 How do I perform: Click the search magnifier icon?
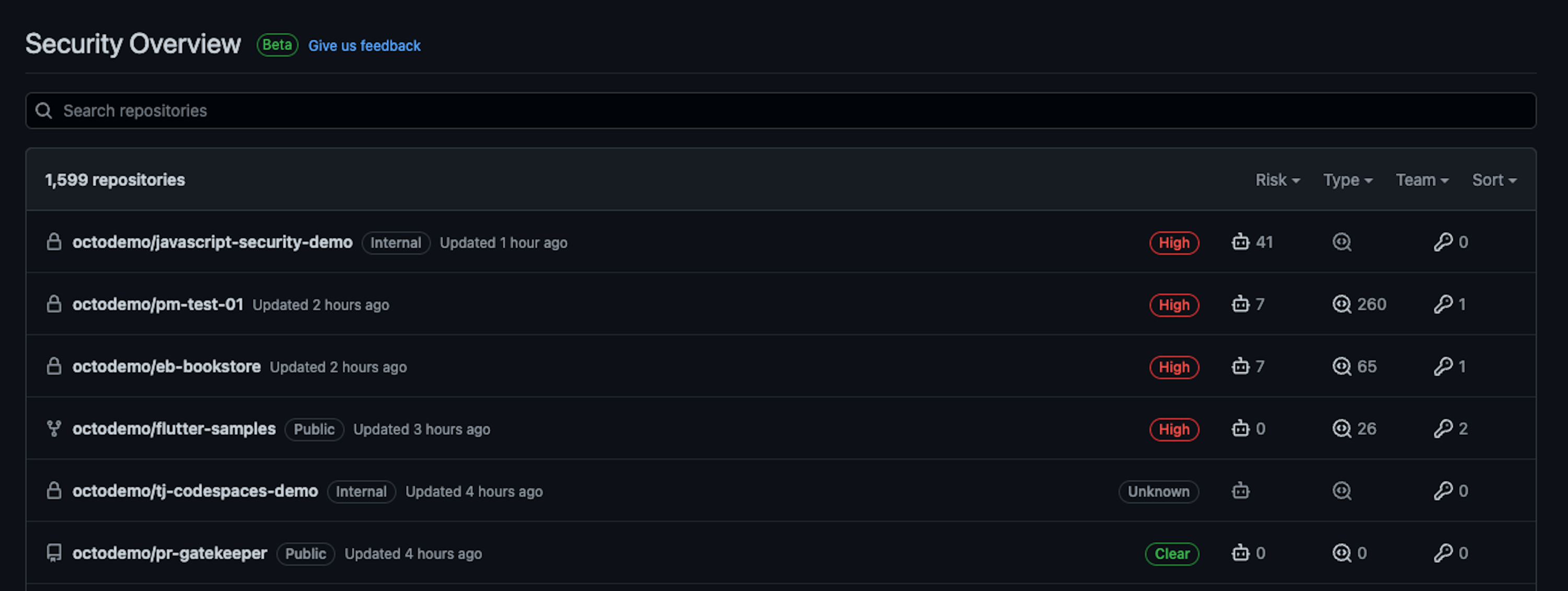pos(44,111)
